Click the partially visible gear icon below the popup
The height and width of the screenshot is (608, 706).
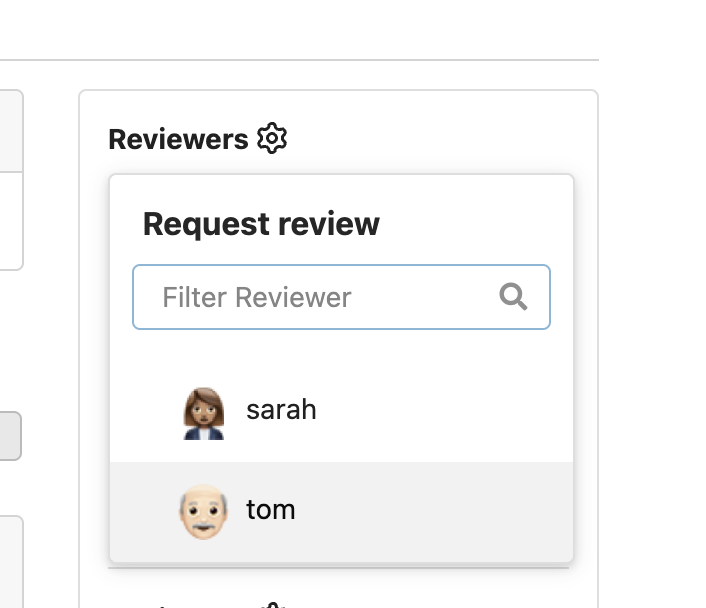coord(272,603)
